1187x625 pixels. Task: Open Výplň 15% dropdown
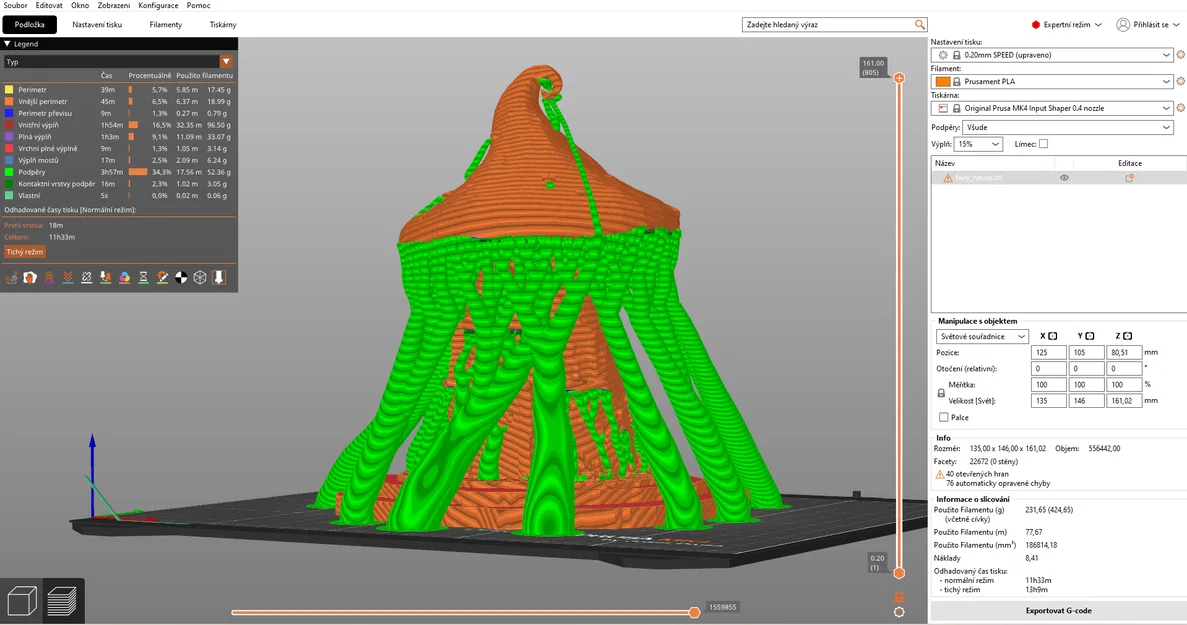point(978,144)
